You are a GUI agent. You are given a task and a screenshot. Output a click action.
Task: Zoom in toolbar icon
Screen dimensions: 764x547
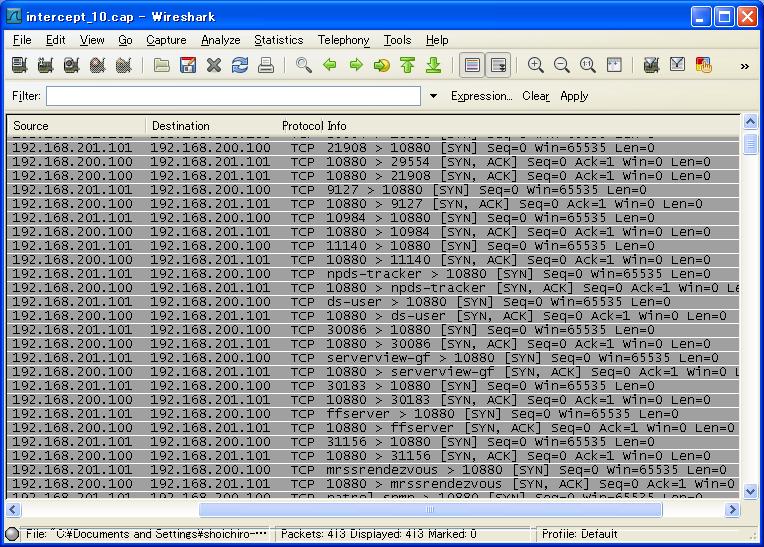coord(535,65)
